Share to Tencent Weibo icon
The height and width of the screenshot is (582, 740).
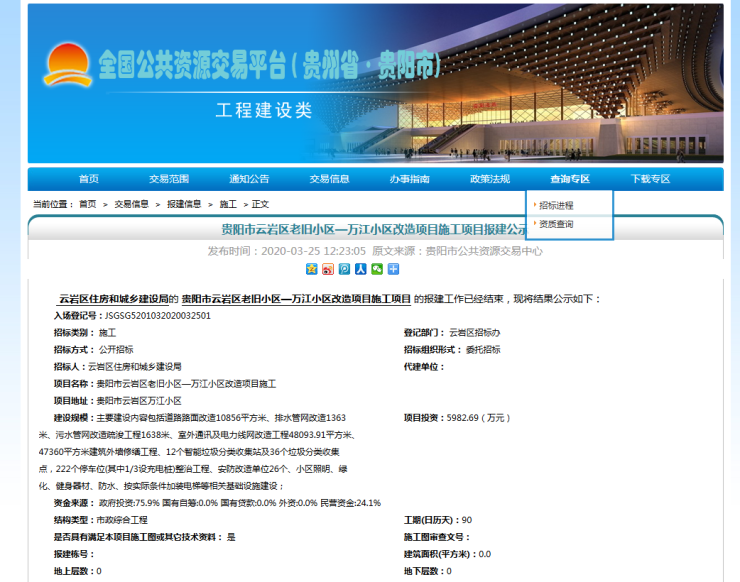pyautogui.click(x=345, y=269)
